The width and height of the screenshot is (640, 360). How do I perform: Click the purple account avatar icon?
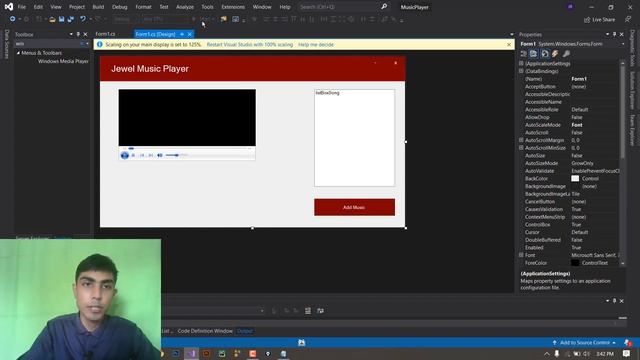coord(570,7)
